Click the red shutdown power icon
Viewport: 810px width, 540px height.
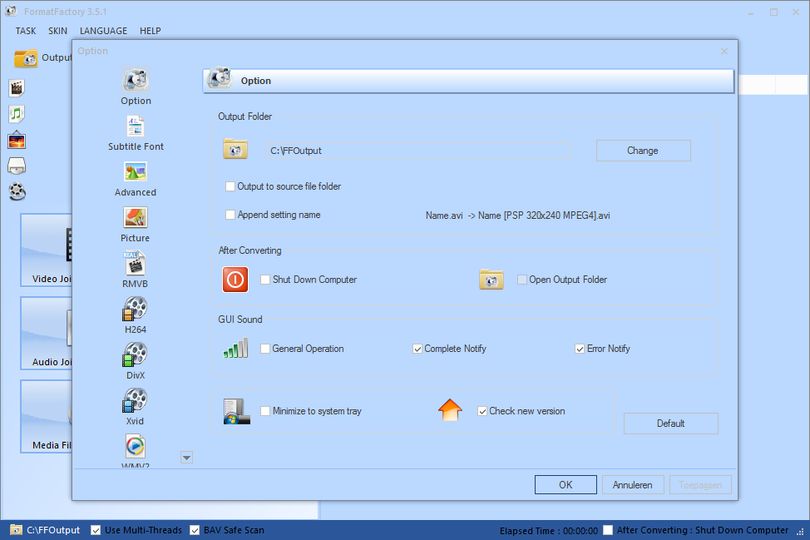coord(235,280)
